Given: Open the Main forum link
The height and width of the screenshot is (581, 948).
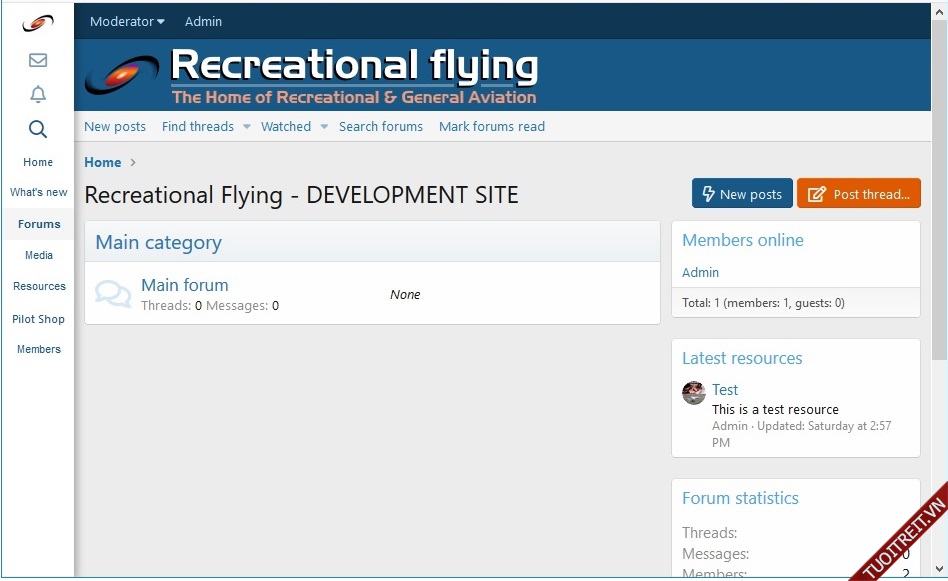Looking at the screenshot, I should [185, 285].
